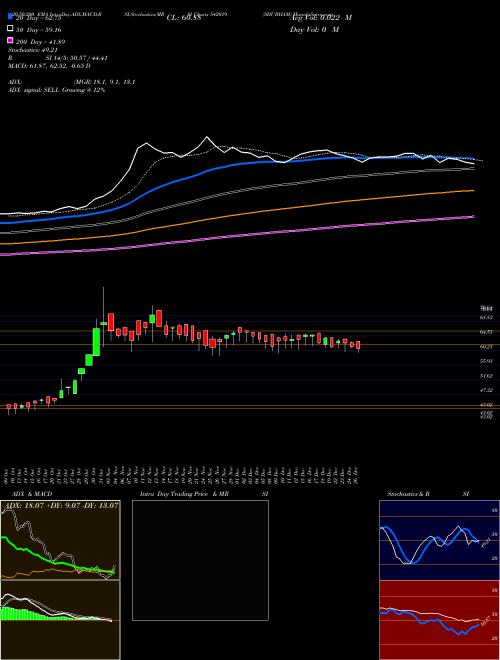Open the ADX line chart panel
This screenshot has height=660, width=500.
60,540
